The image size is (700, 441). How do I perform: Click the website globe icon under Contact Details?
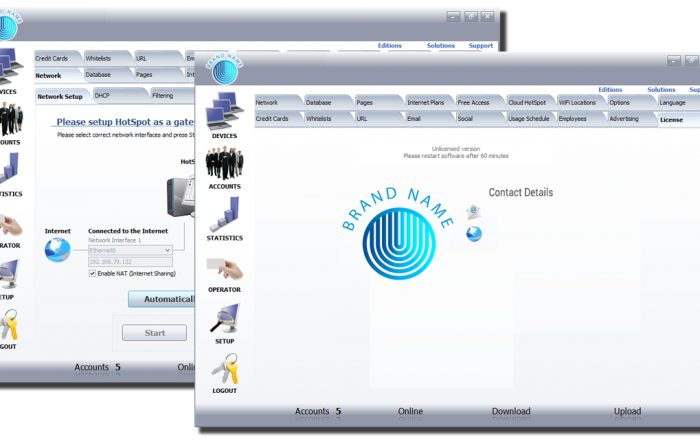474,234
